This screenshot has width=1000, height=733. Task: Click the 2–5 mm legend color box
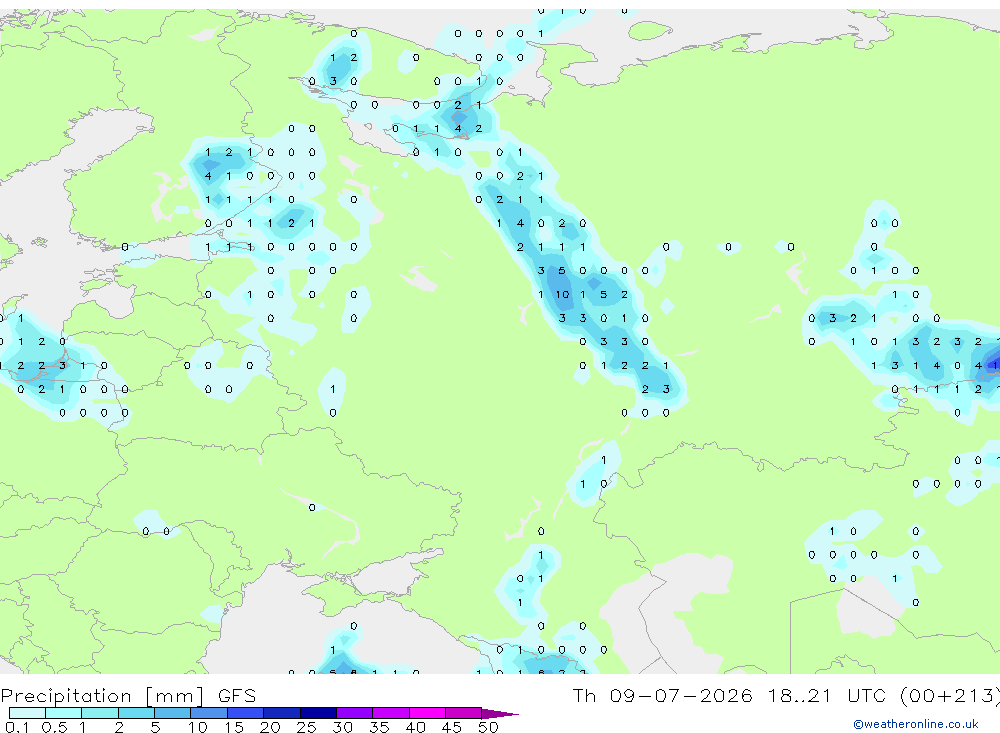coord(136,713)
